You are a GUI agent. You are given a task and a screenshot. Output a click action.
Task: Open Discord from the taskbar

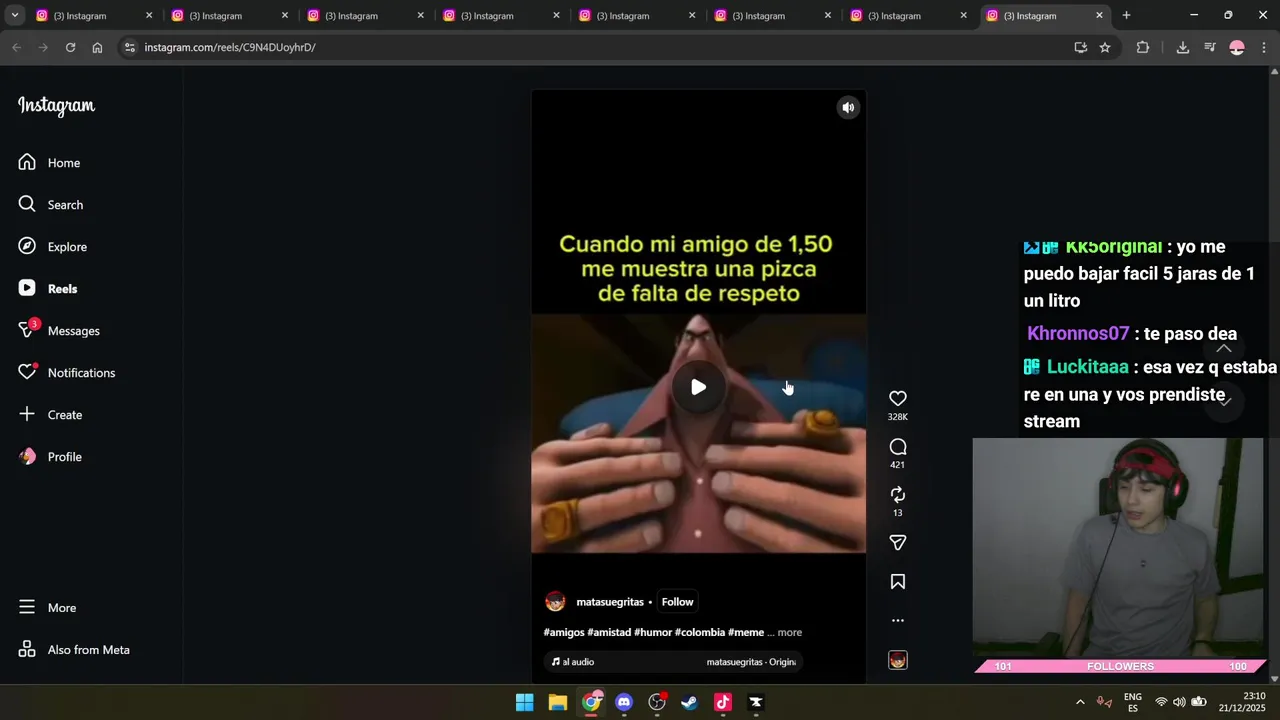(x=624, y=702)
